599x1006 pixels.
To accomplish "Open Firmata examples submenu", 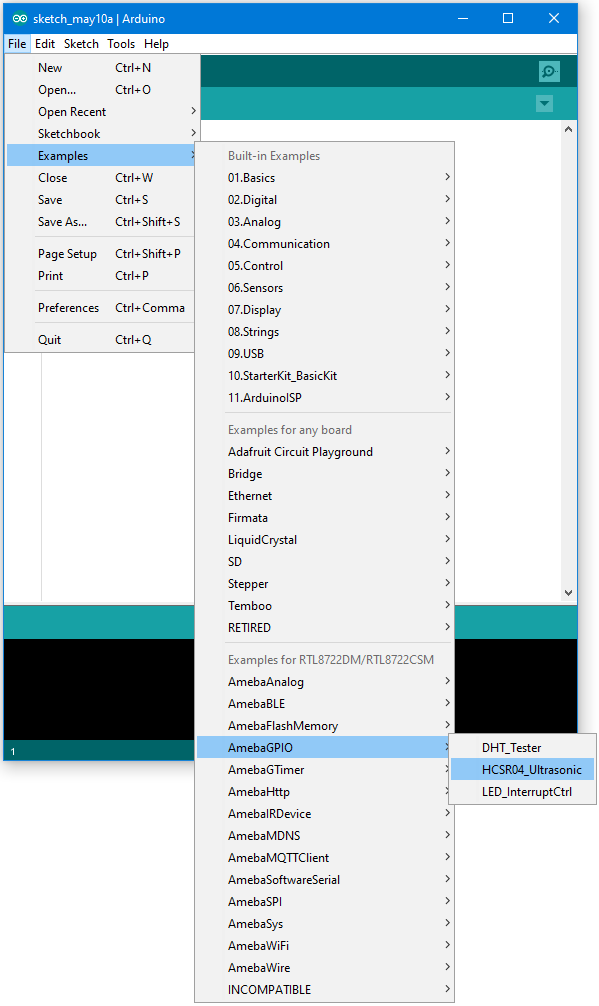I will point(325,518).
